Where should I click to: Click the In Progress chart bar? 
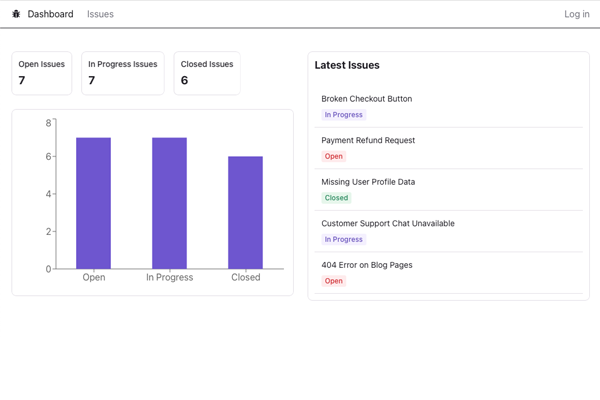coord(169,203)
